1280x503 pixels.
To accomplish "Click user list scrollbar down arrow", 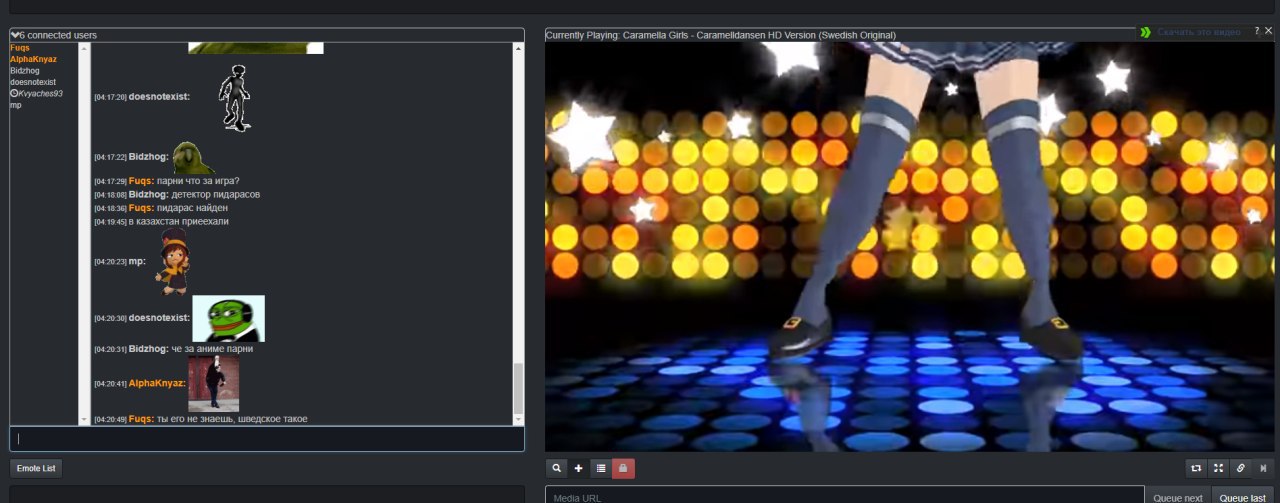I will point(85,420).
